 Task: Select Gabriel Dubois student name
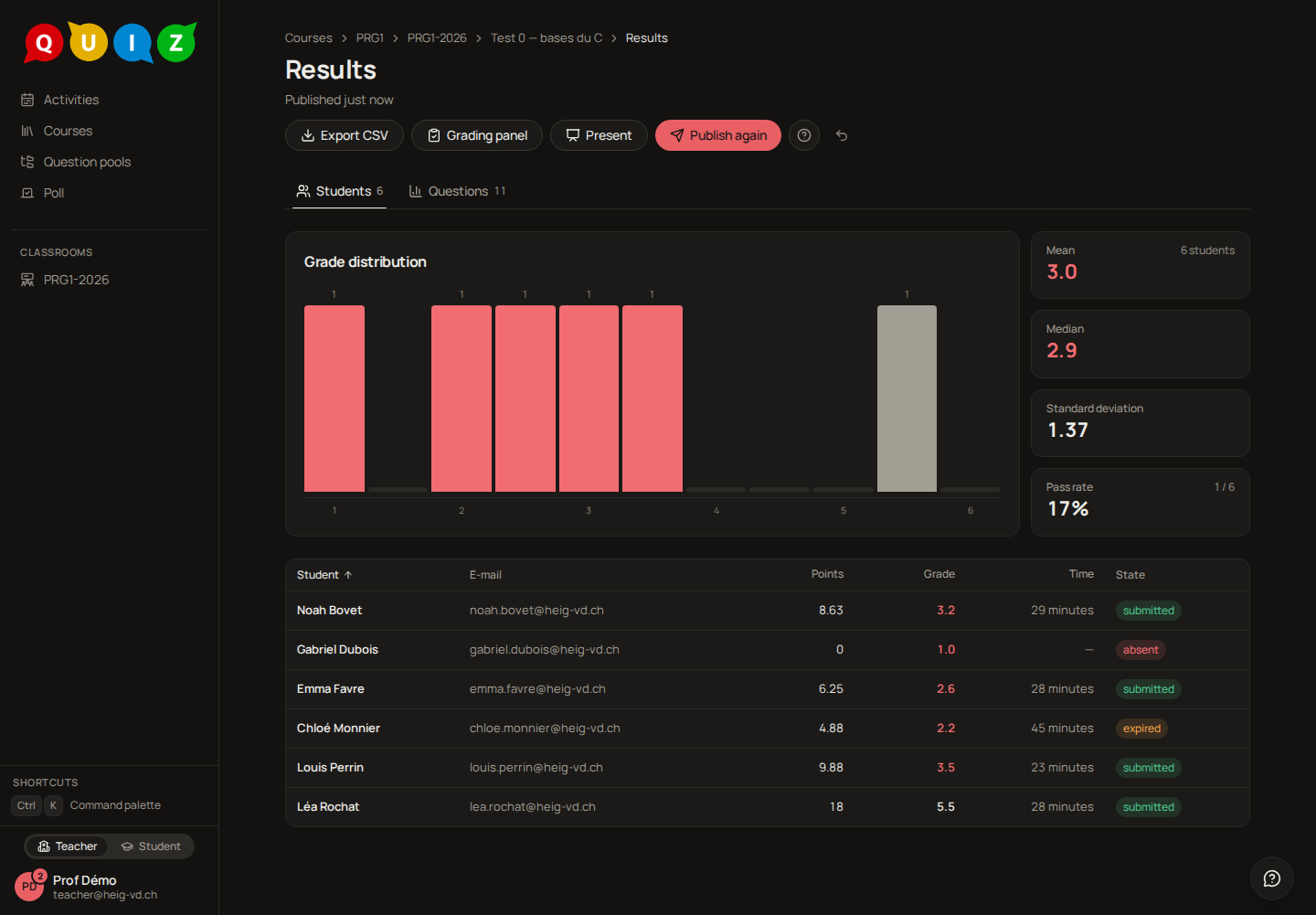click(337, 650)
